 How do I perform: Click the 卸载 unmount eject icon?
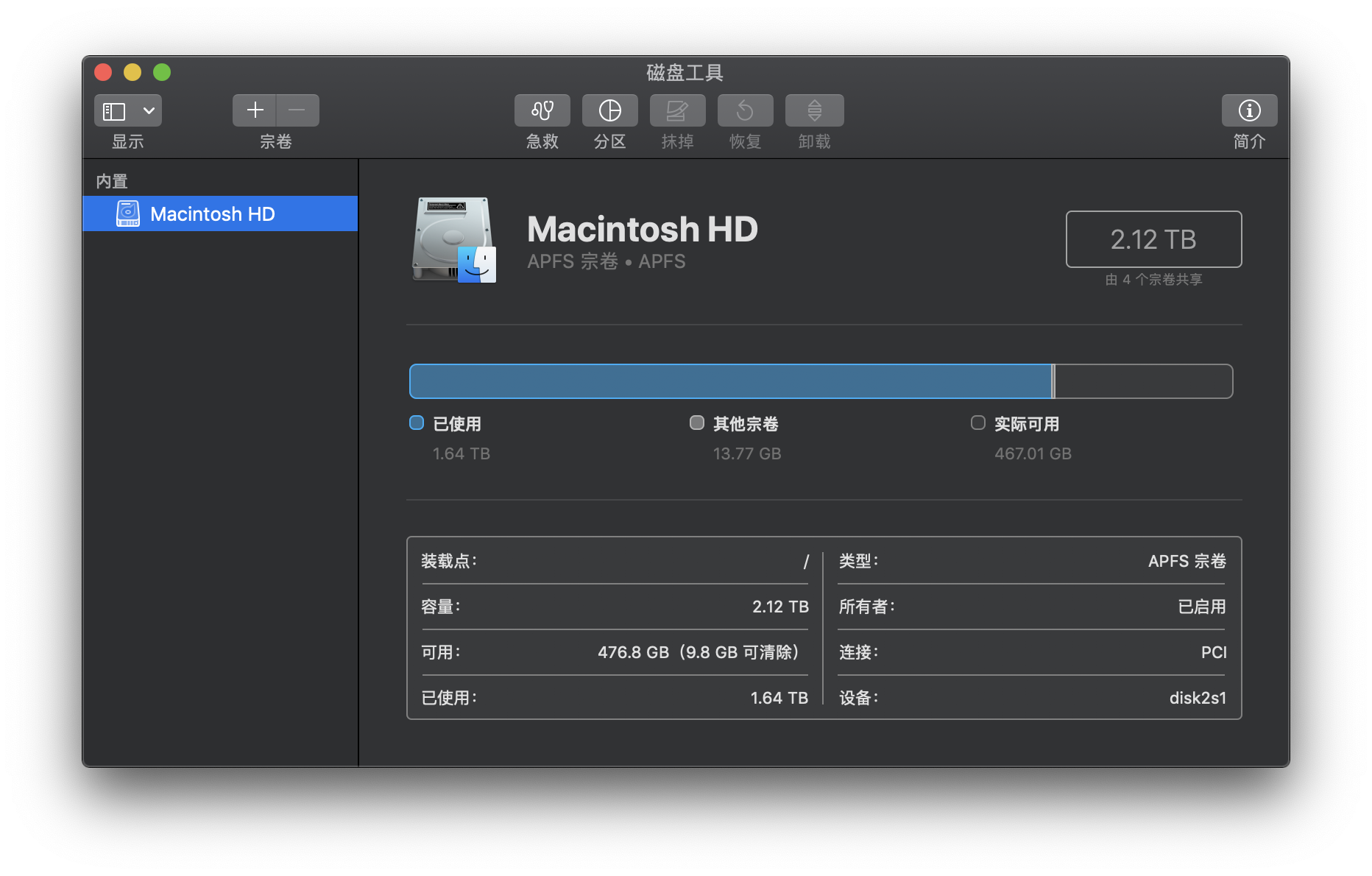coord(815,110)
